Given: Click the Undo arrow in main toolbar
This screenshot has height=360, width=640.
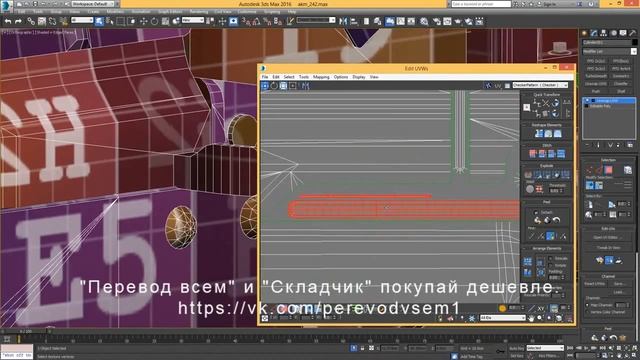Looking at the screenshot, I should coord(7,21).
